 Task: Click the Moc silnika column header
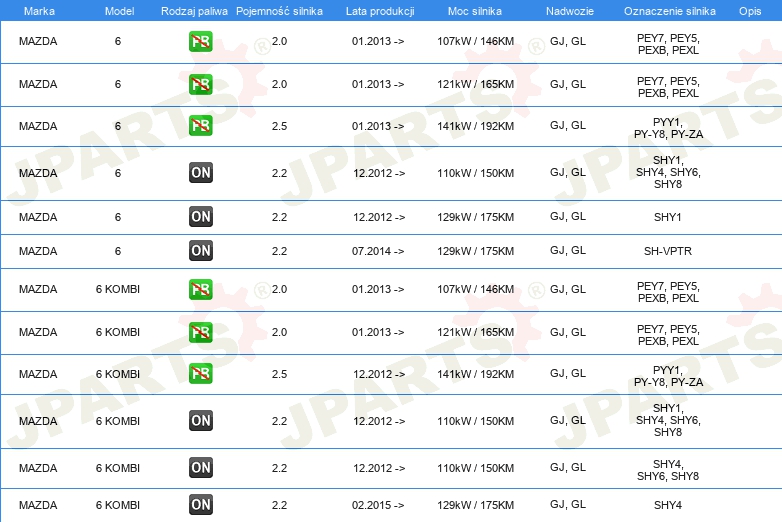(475, 11)
